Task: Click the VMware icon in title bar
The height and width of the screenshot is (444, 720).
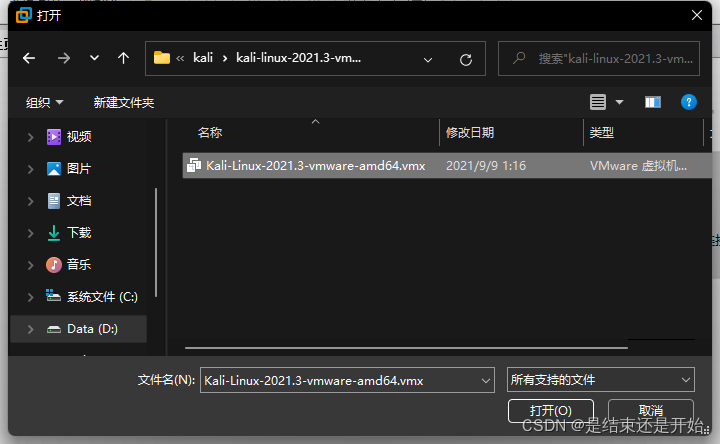Action: [23, 15]
